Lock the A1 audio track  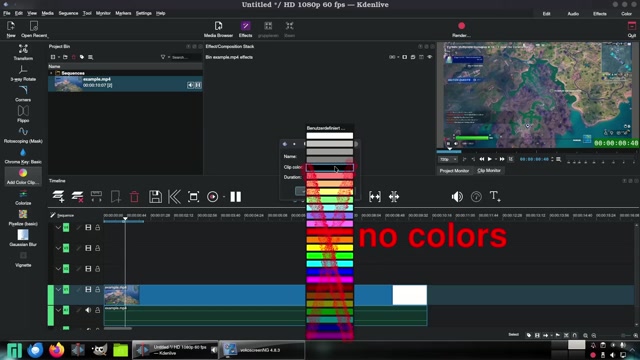[98, 310]
